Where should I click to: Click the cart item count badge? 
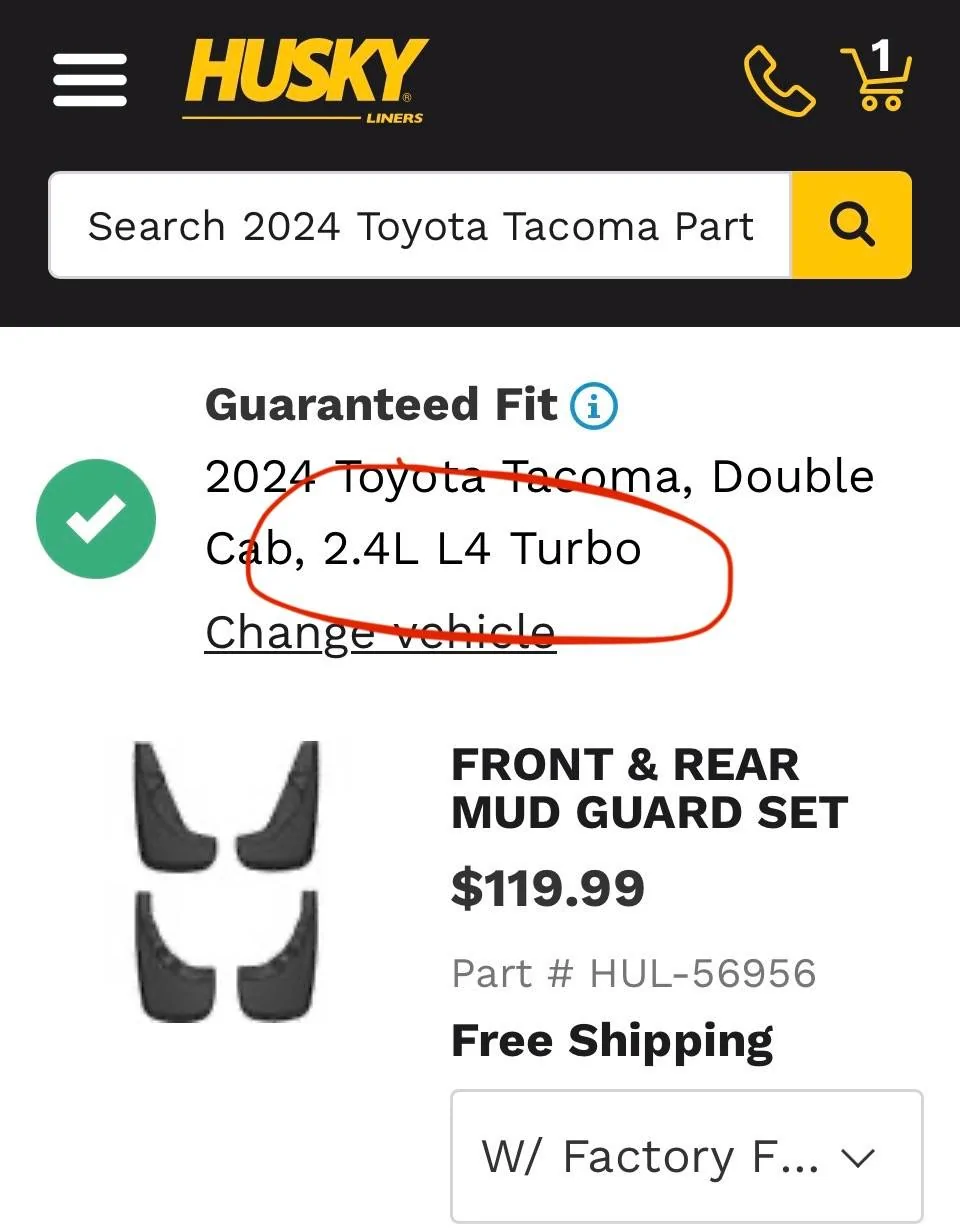tap(881, 57)
